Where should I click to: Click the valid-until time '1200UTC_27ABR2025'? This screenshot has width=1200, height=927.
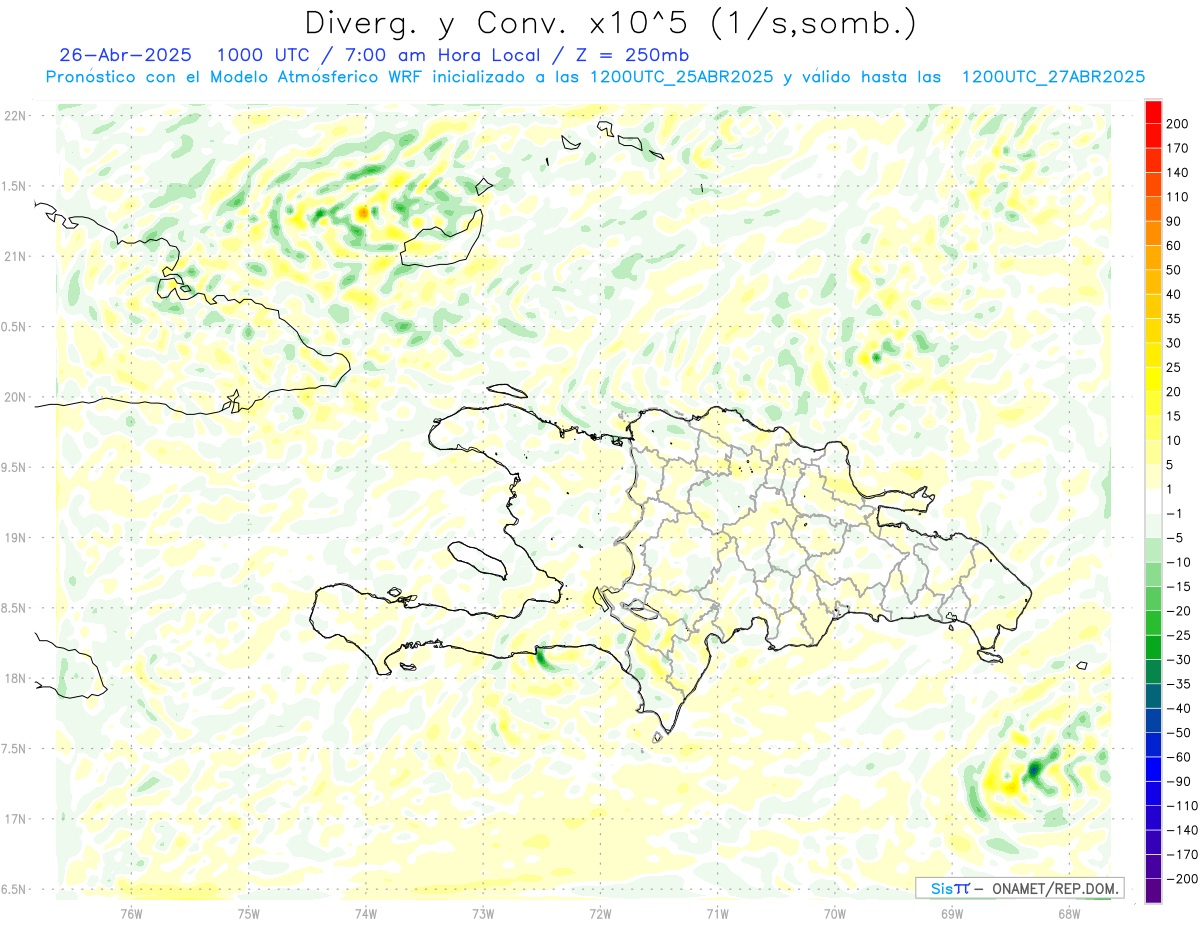click(x=1053, y=77)
